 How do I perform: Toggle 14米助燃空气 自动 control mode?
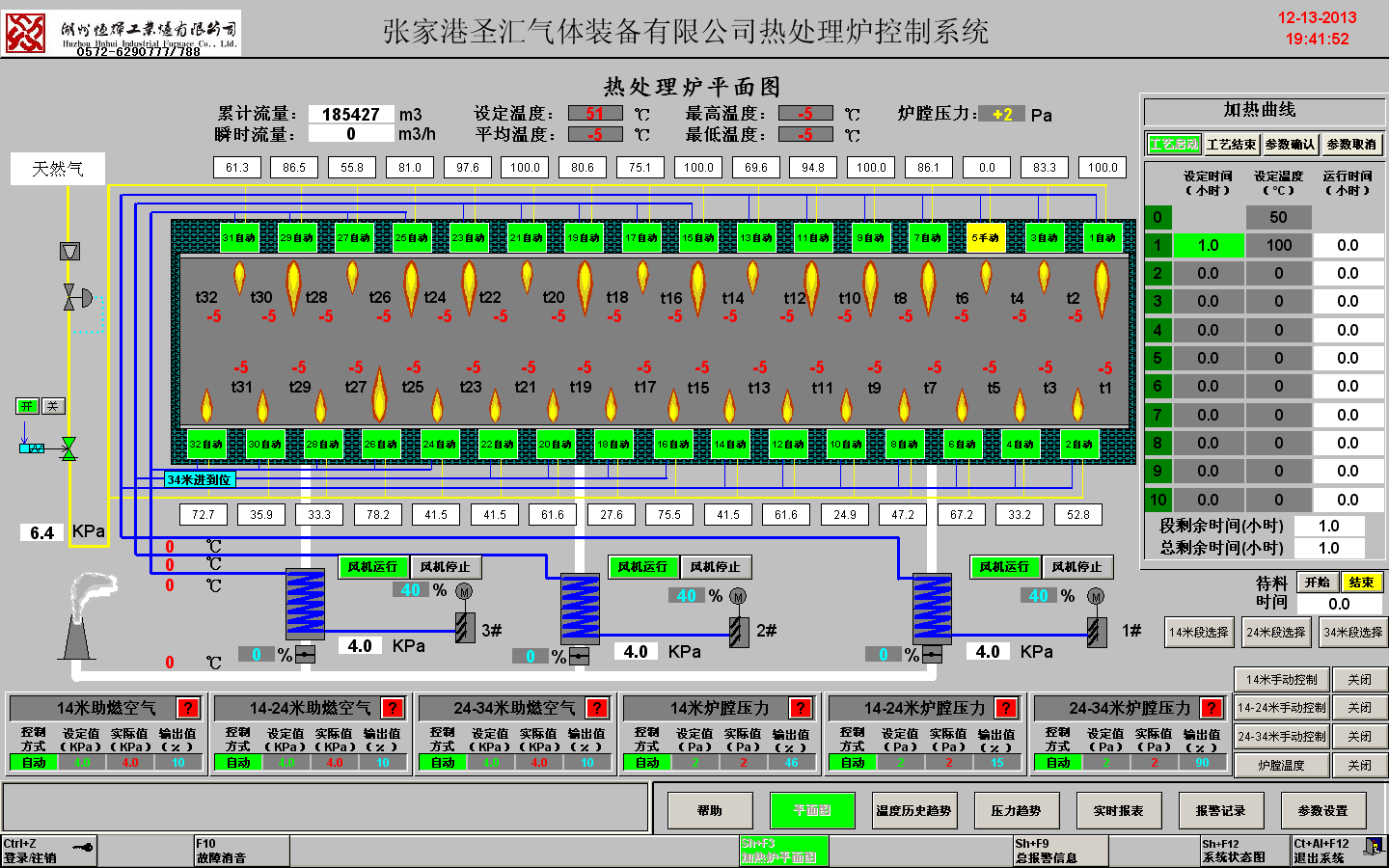click(34, 762)
